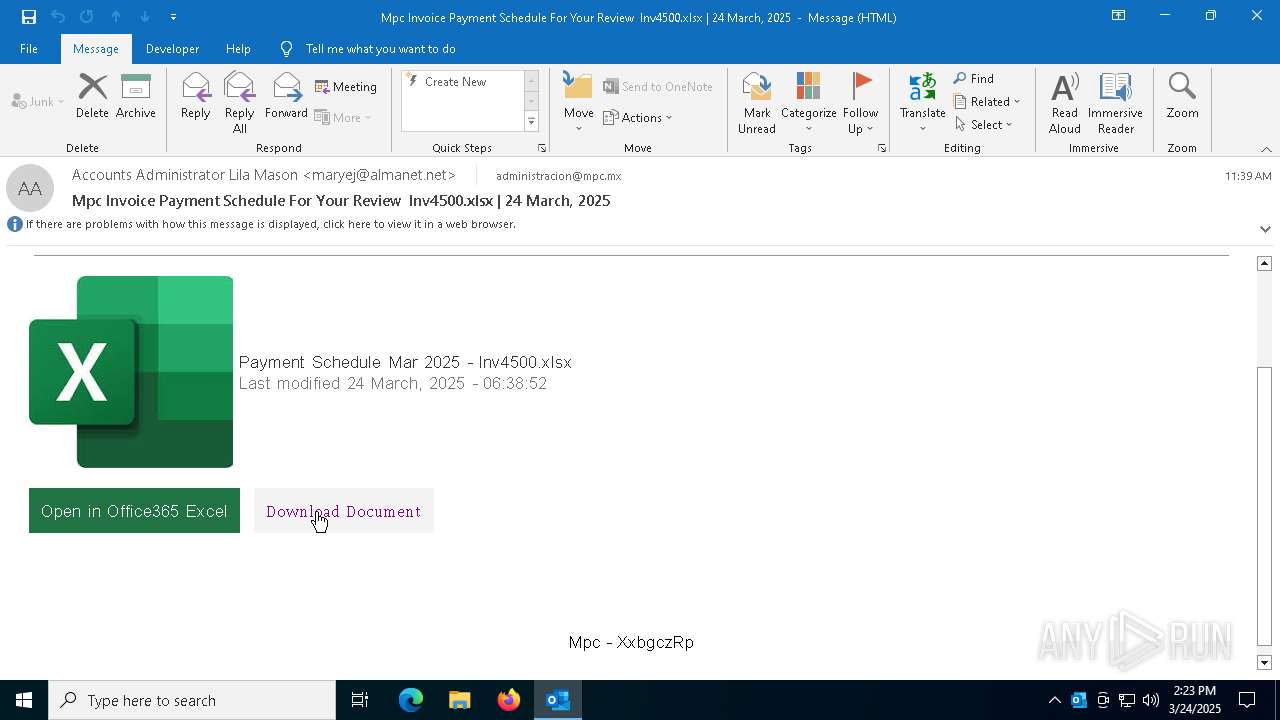Open Customize Quick Access Toolbar dropdown
The image size is (1280, 720).
[174, 17]
